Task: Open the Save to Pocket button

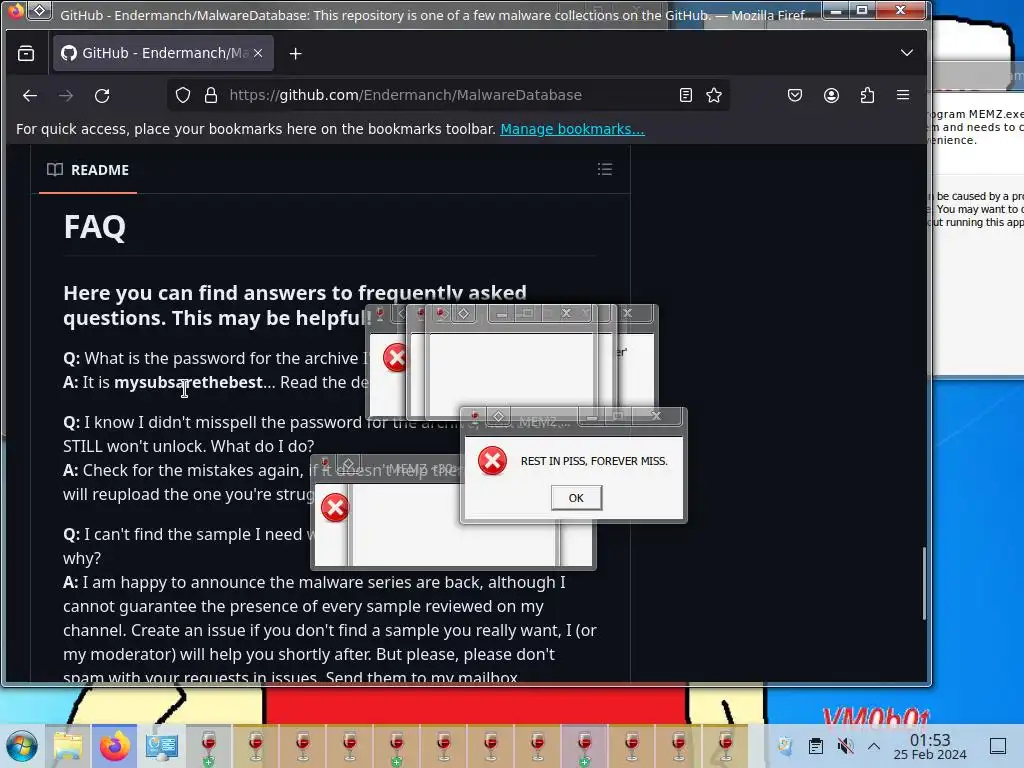Action: click(795, 95)
